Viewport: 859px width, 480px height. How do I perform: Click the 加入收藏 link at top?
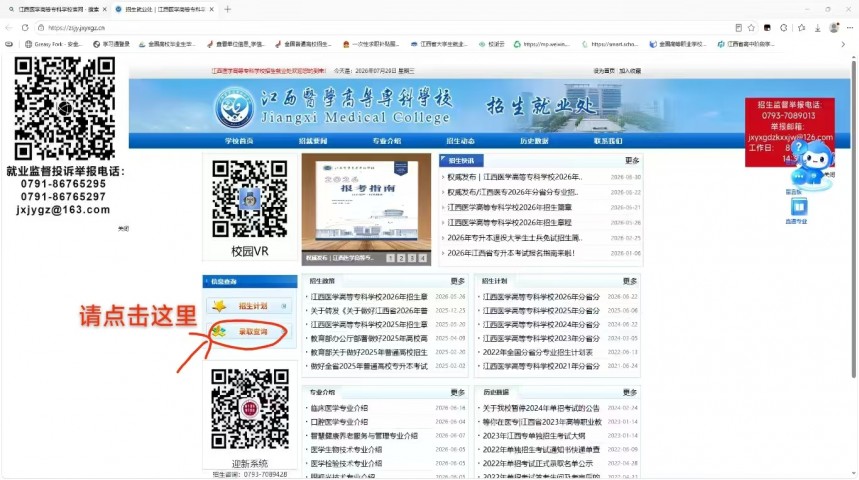point(630,71)
